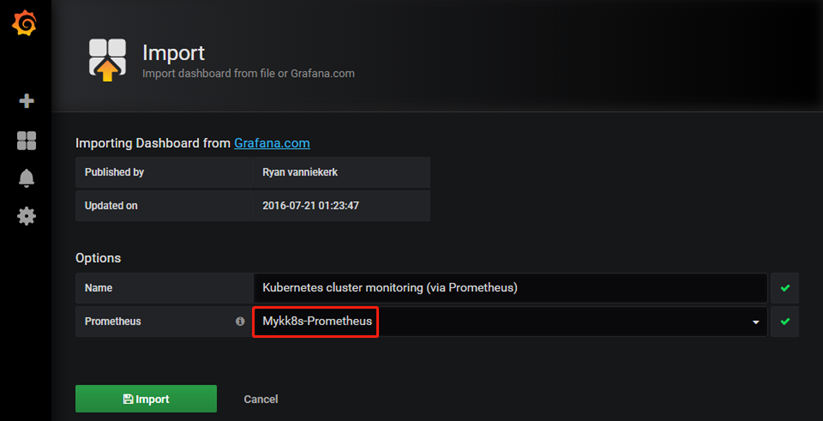Screen dimensions: 823x421
Task: Open the Grafana.com link
Action: 272,143
